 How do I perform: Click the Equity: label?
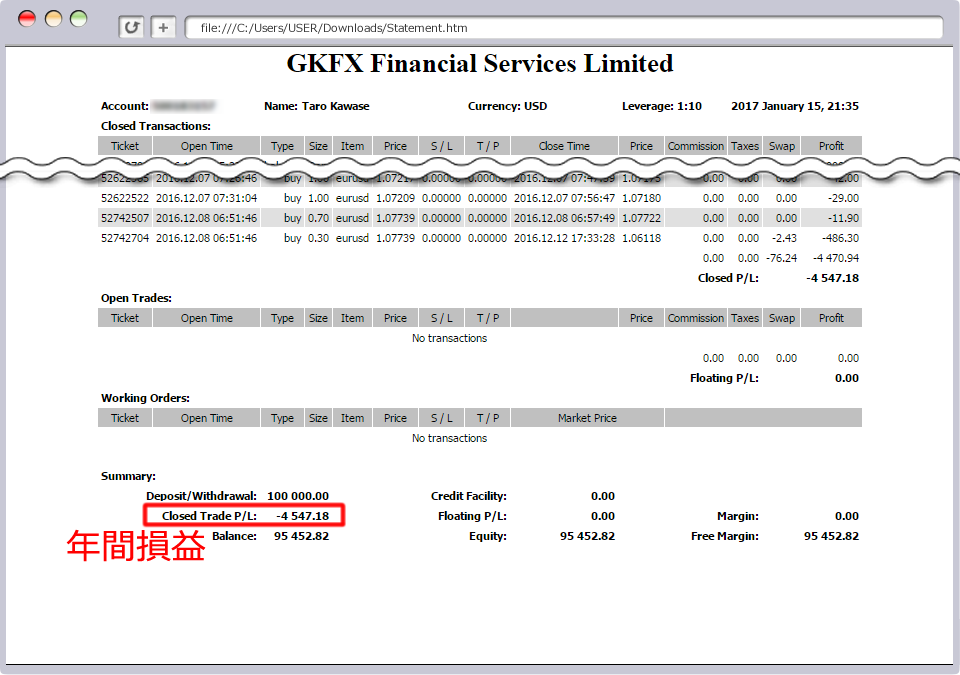487,536
